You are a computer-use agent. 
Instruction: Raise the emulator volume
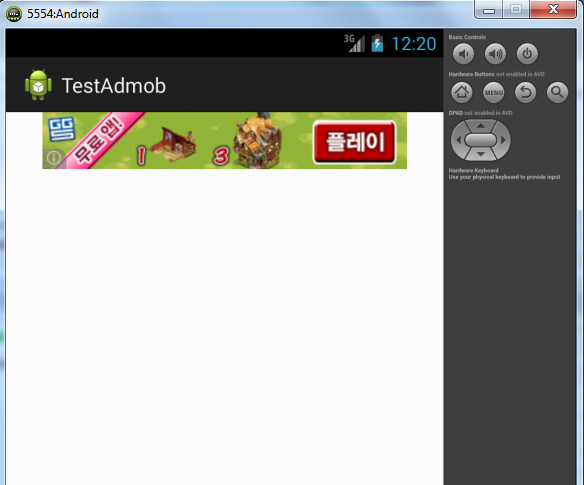click(x=495, y=54)
